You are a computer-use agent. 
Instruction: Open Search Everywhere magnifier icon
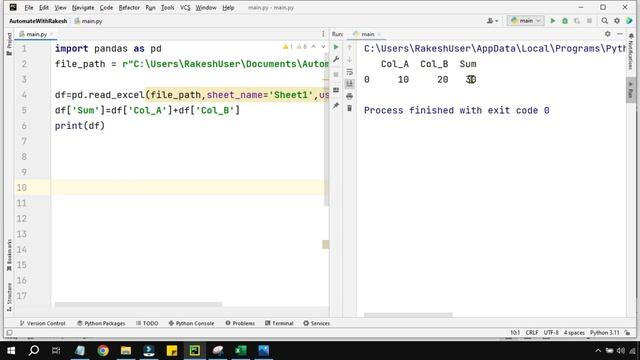604,21
